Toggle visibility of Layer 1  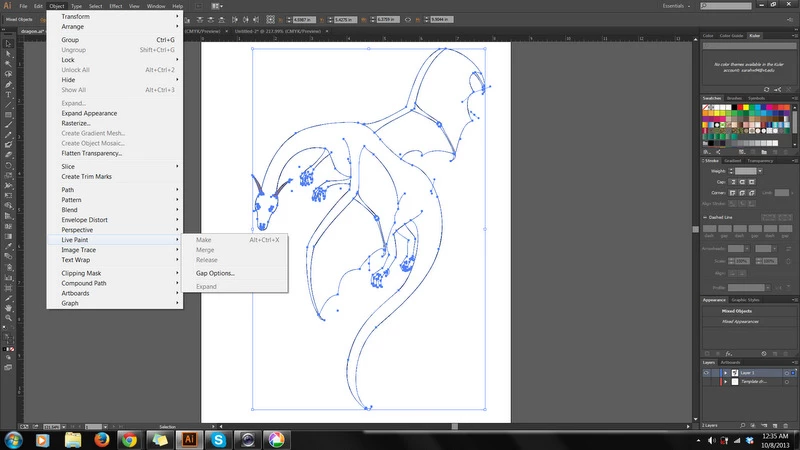click(x=707, y=371)
